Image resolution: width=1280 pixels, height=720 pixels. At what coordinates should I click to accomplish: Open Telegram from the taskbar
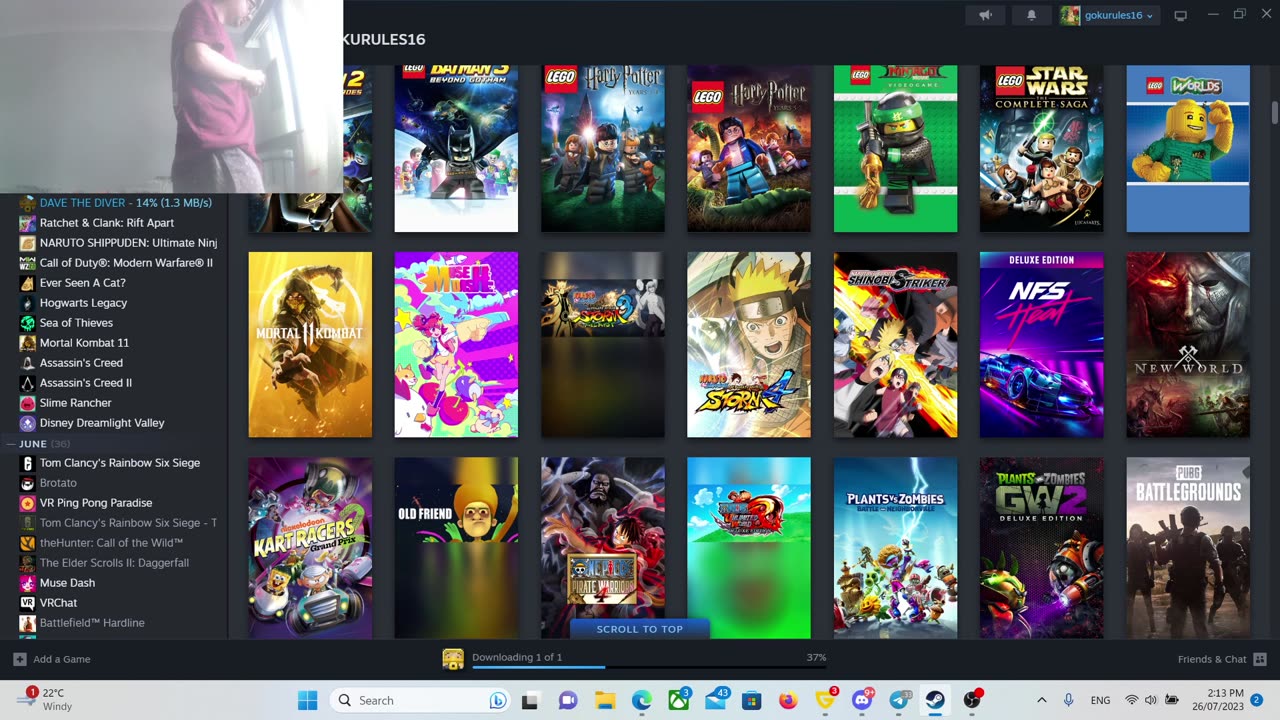point(899,700)
